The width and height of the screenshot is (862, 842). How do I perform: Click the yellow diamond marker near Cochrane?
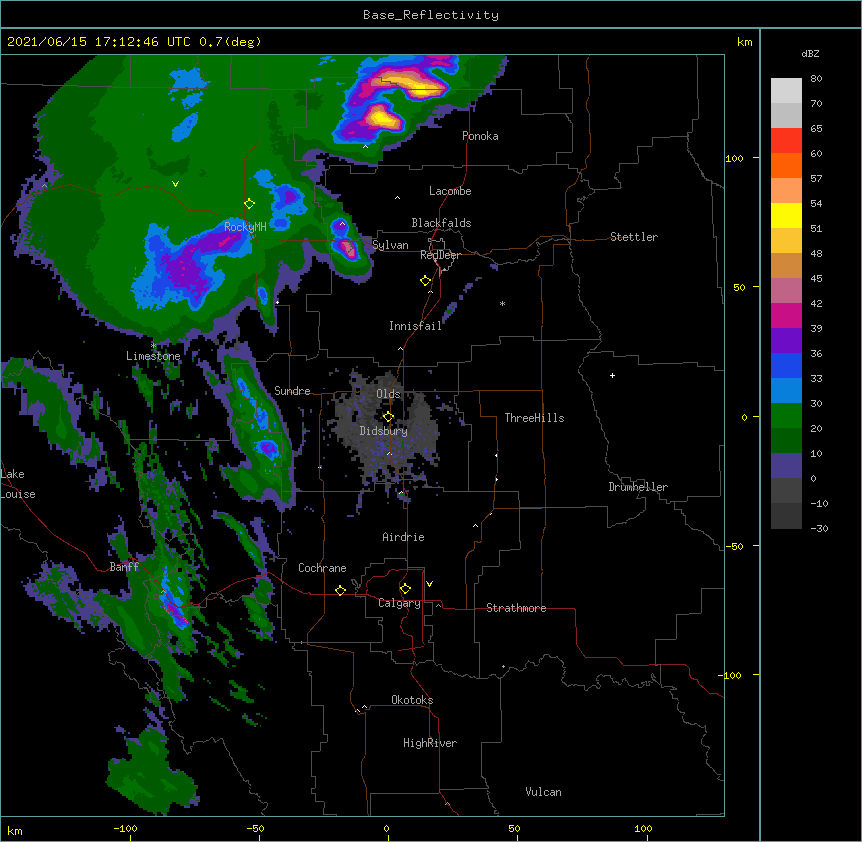click(340, 590)
